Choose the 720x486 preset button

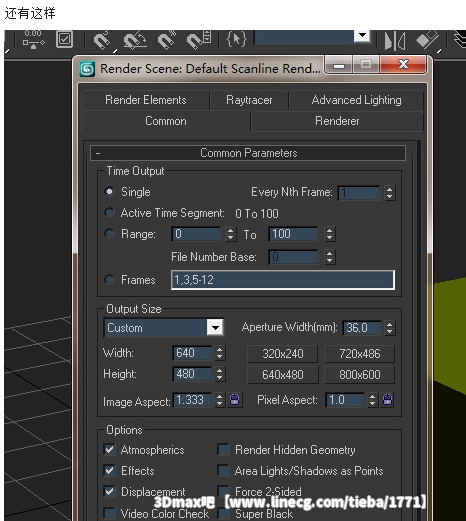pyautogui.click(x=359, y=354)
